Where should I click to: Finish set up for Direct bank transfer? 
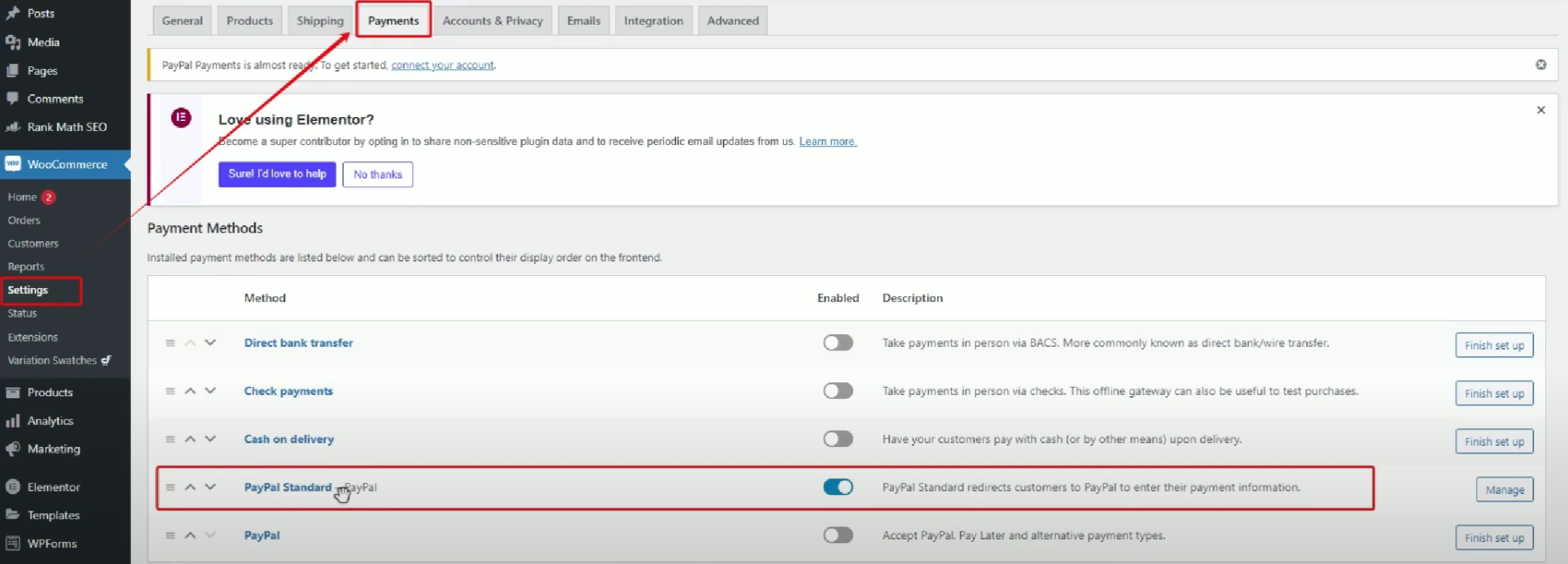(x=1494, y=345)
